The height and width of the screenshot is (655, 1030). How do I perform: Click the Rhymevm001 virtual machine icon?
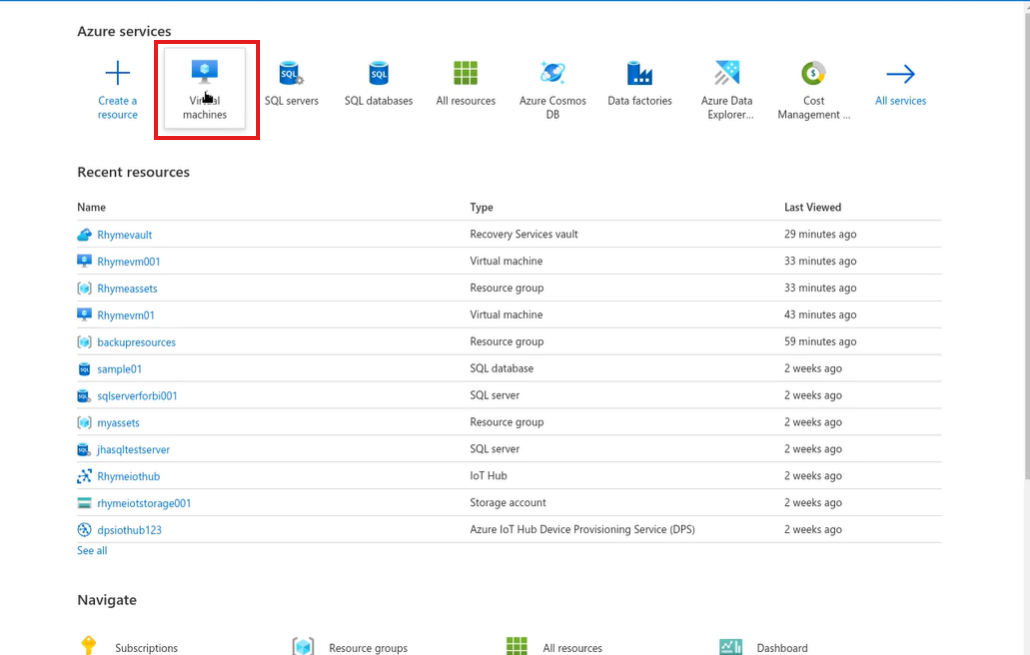click(x=84, y=261)
